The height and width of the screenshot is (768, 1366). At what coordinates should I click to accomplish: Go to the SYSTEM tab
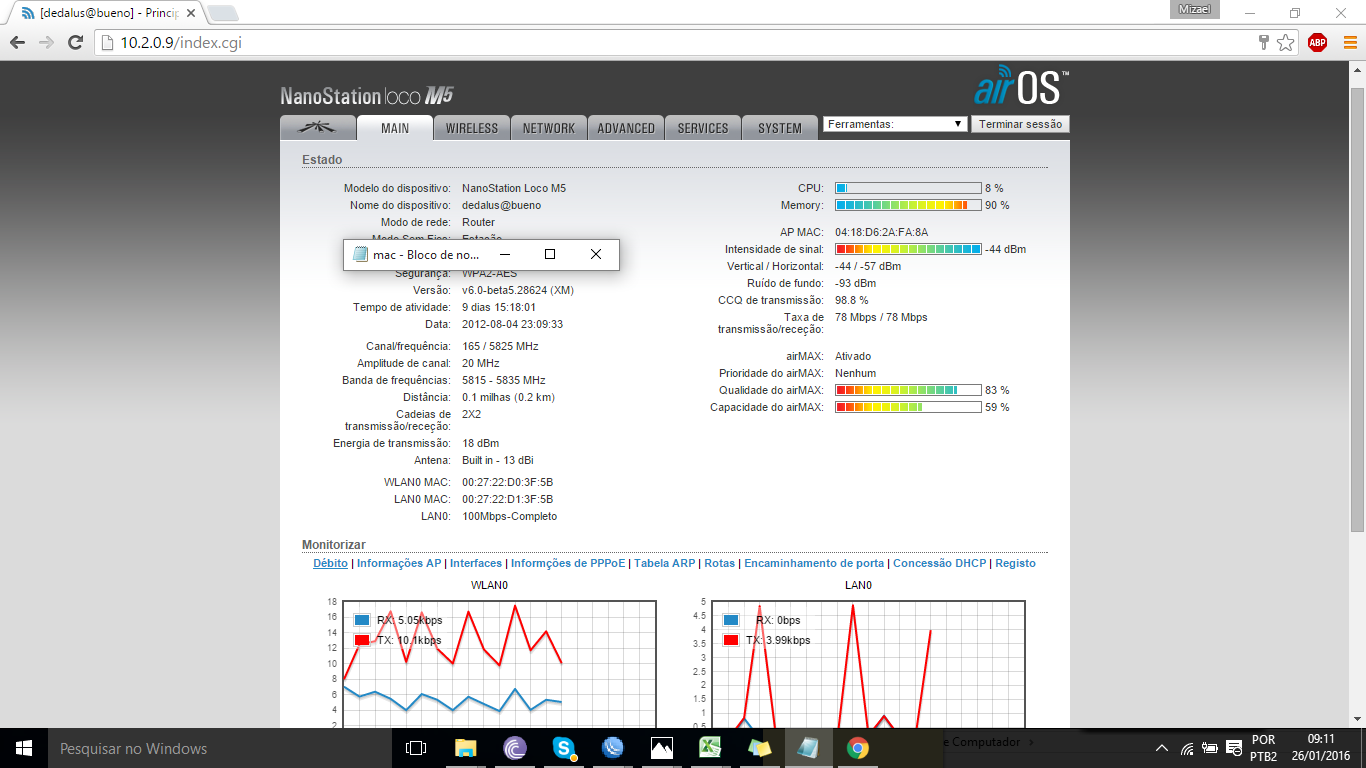coord(779,128)
